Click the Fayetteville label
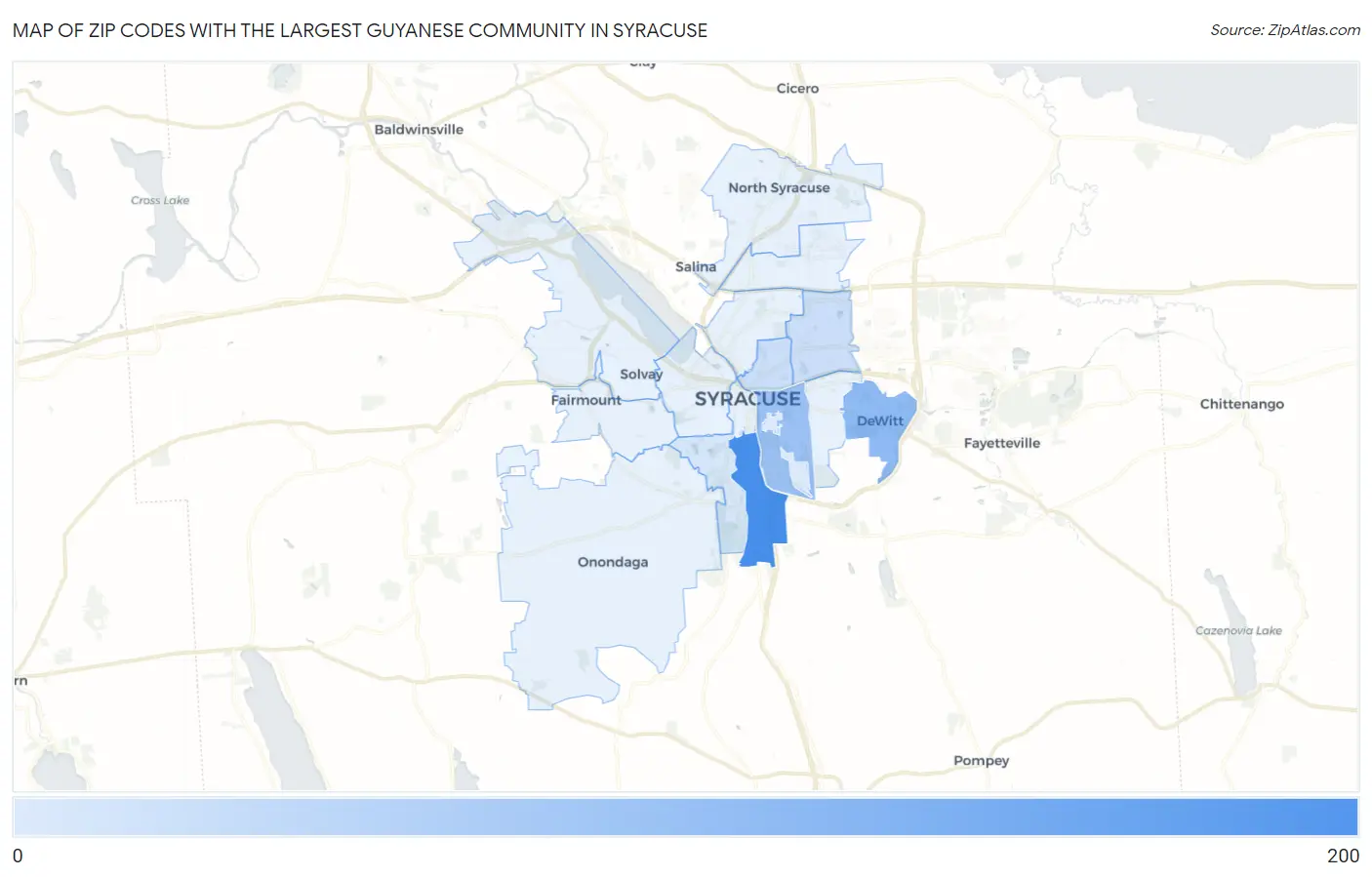Screen dimensions: 1372x877 pyautogui.click(x=1002, y=443)
